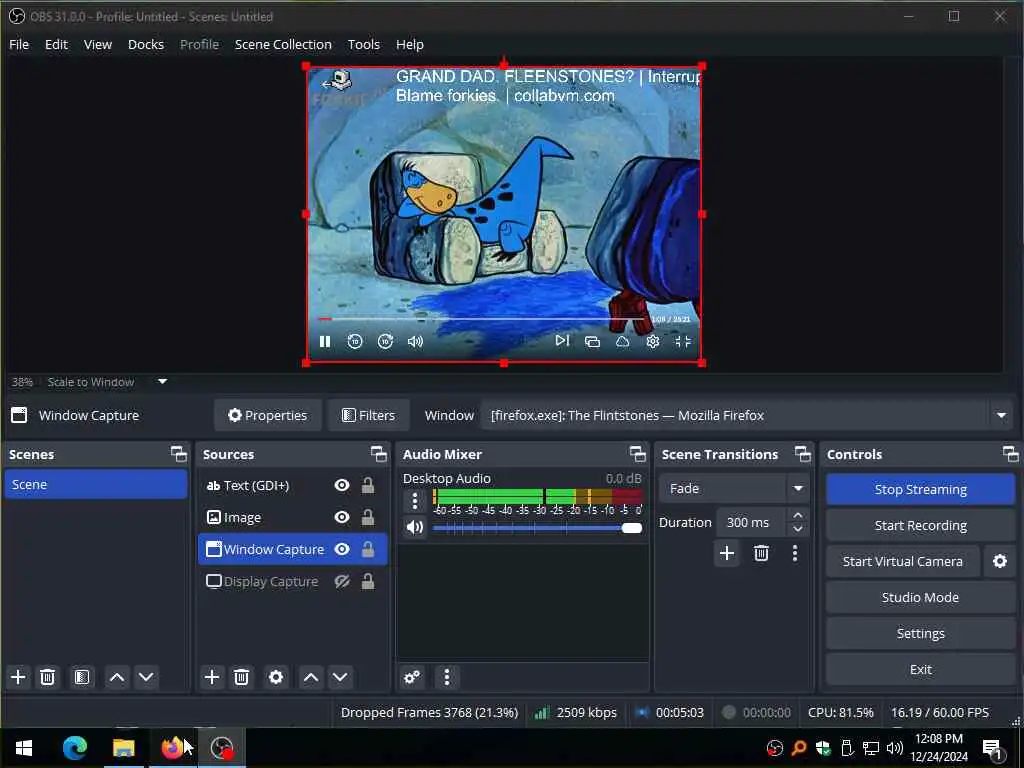Move scene up with the arrow icon
1024x768 pixels.
tap(117, 677)
